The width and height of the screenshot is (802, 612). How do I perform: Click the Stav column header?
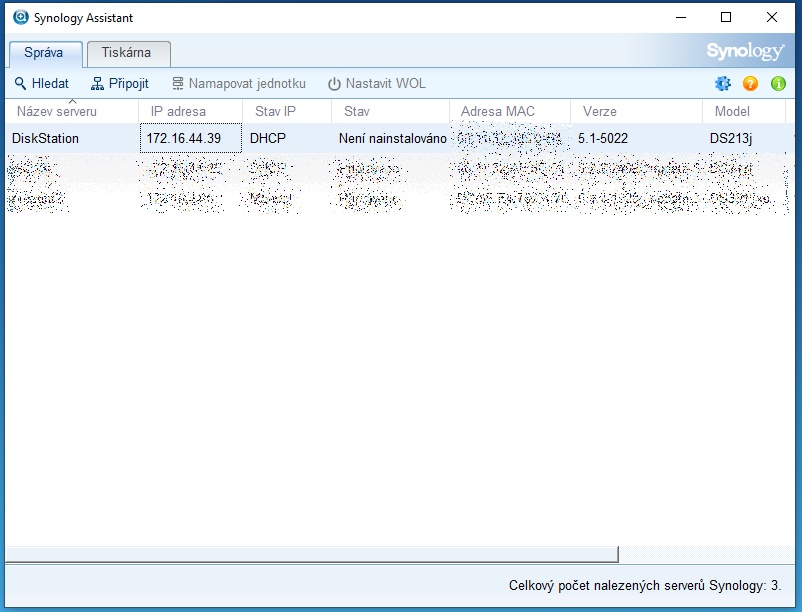[357, 111]
